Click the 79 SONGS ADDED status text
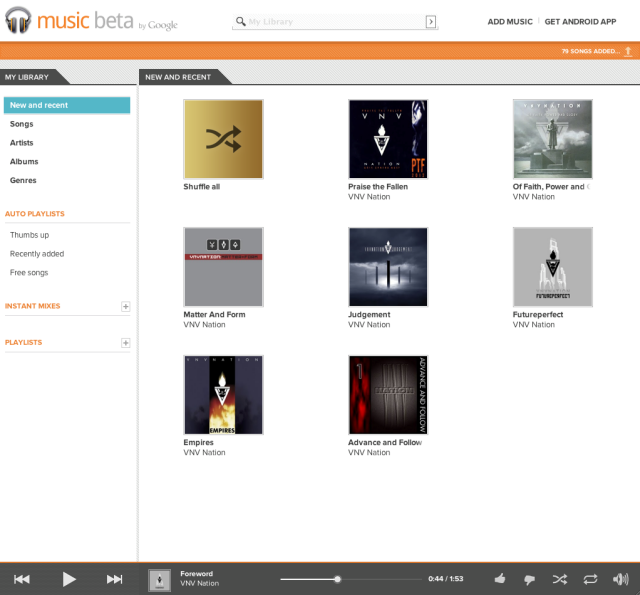 coord(590,51)
